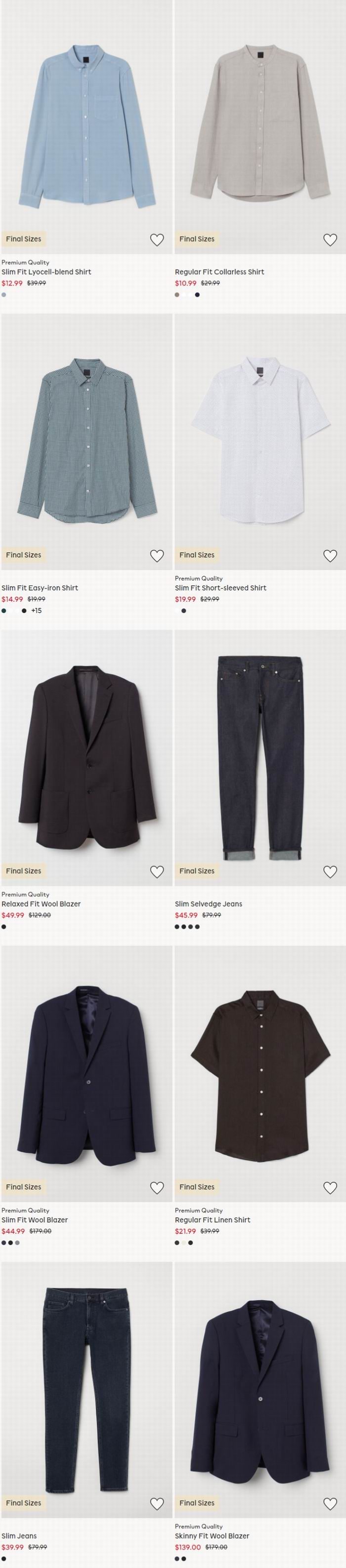Open Slim Fit Lyocell-blend Shirt product link
Screen dimensions: 346x1568
point(46,272)
